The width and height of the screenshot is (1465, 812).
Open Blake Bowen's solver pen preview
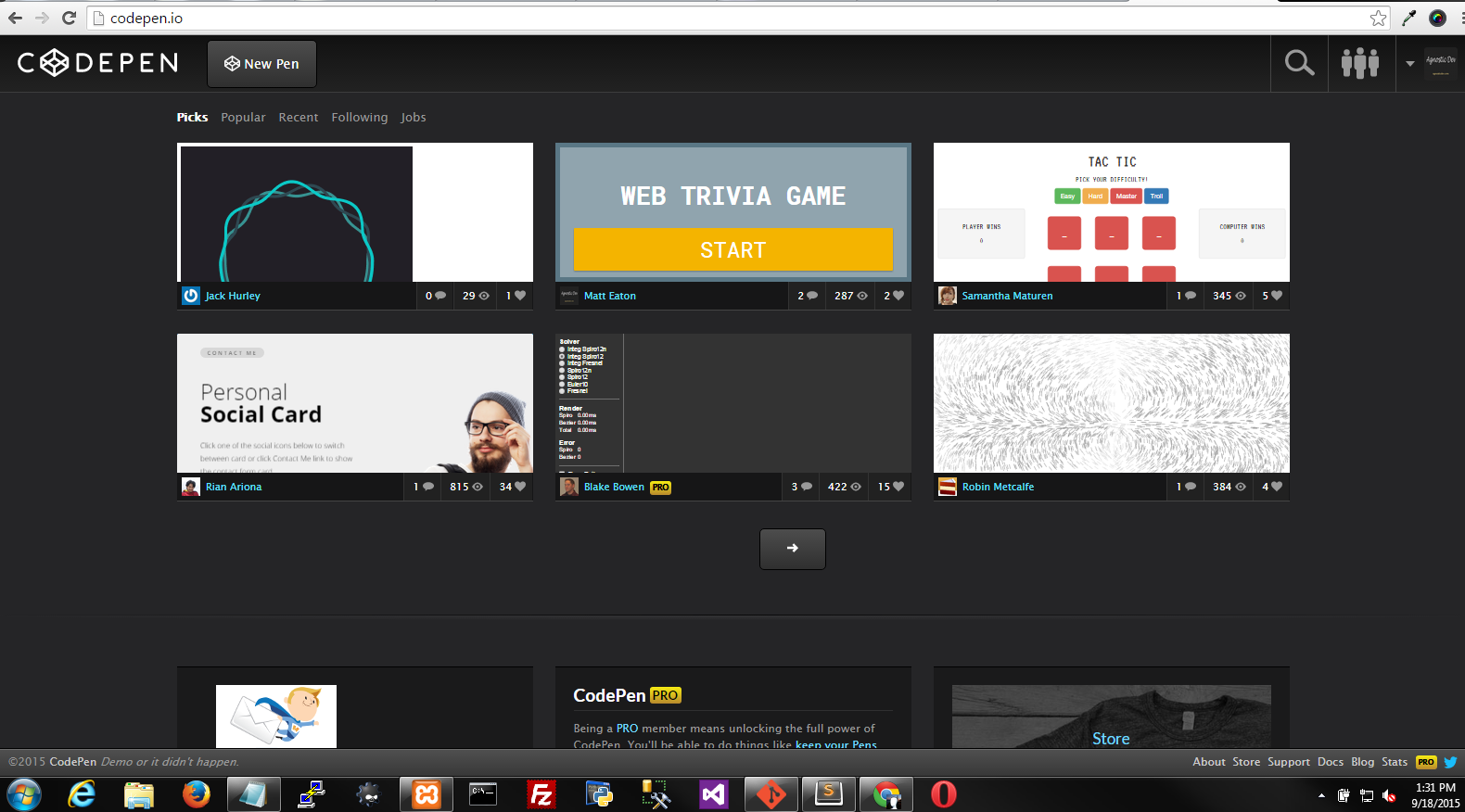click(x=733, y=403)
